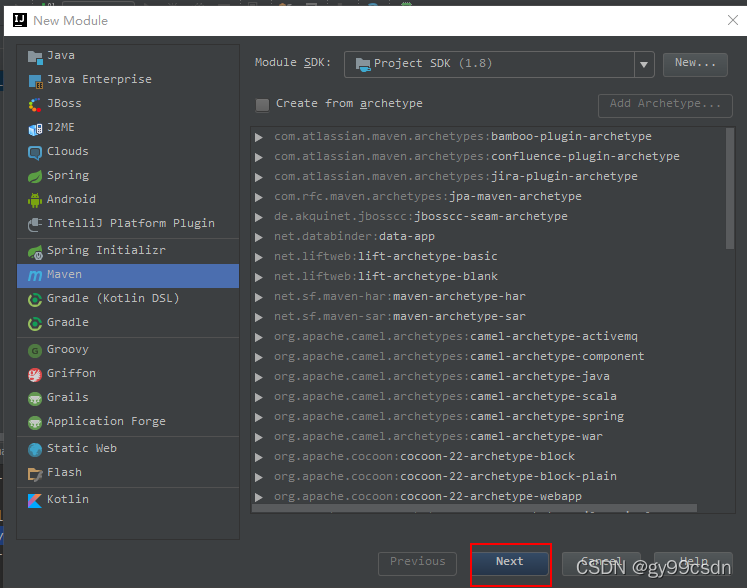Select the Flash folder icon

[35, 473]
